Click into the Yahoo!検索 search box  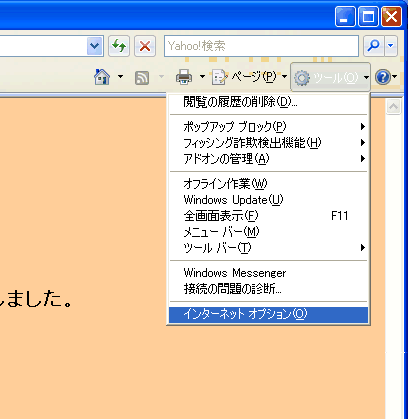pos(261,46)
